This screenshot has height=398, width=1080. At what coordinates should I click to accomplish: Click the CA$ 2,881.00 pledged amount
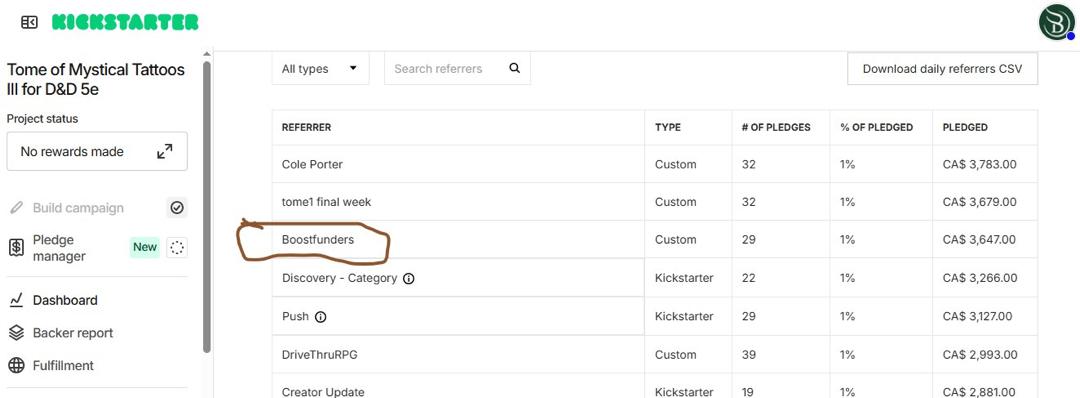click(979, 392)
